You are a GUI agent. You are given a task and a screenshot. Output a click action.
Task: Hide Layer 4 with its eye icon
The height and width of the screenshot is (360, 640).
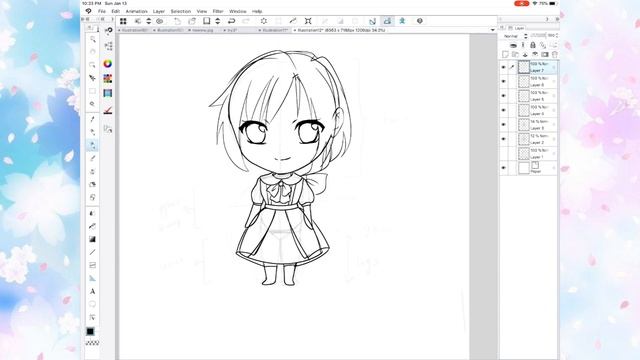point(503,110)
